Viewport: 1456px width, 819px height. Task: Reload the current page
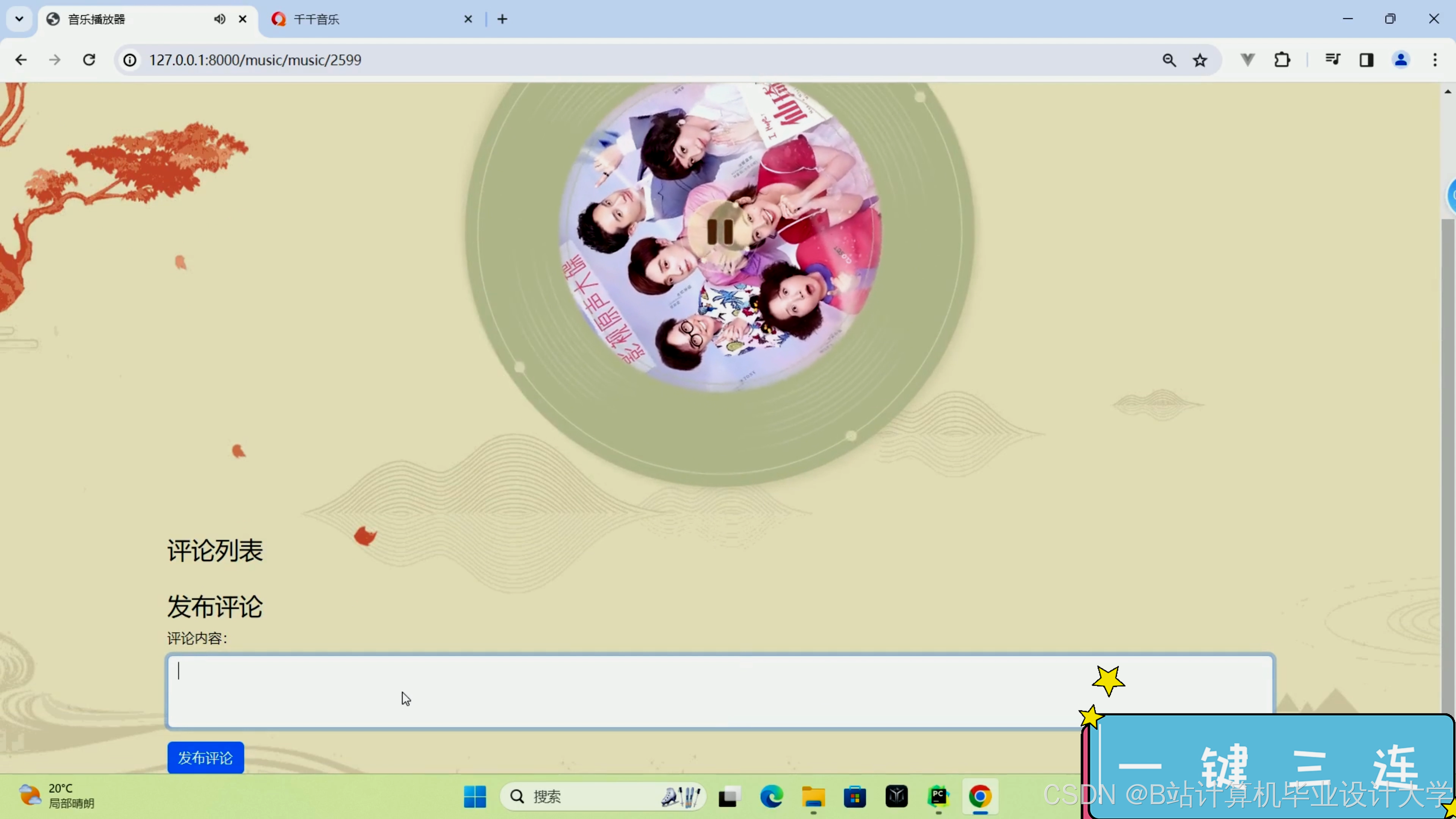[x=89, y=60]
